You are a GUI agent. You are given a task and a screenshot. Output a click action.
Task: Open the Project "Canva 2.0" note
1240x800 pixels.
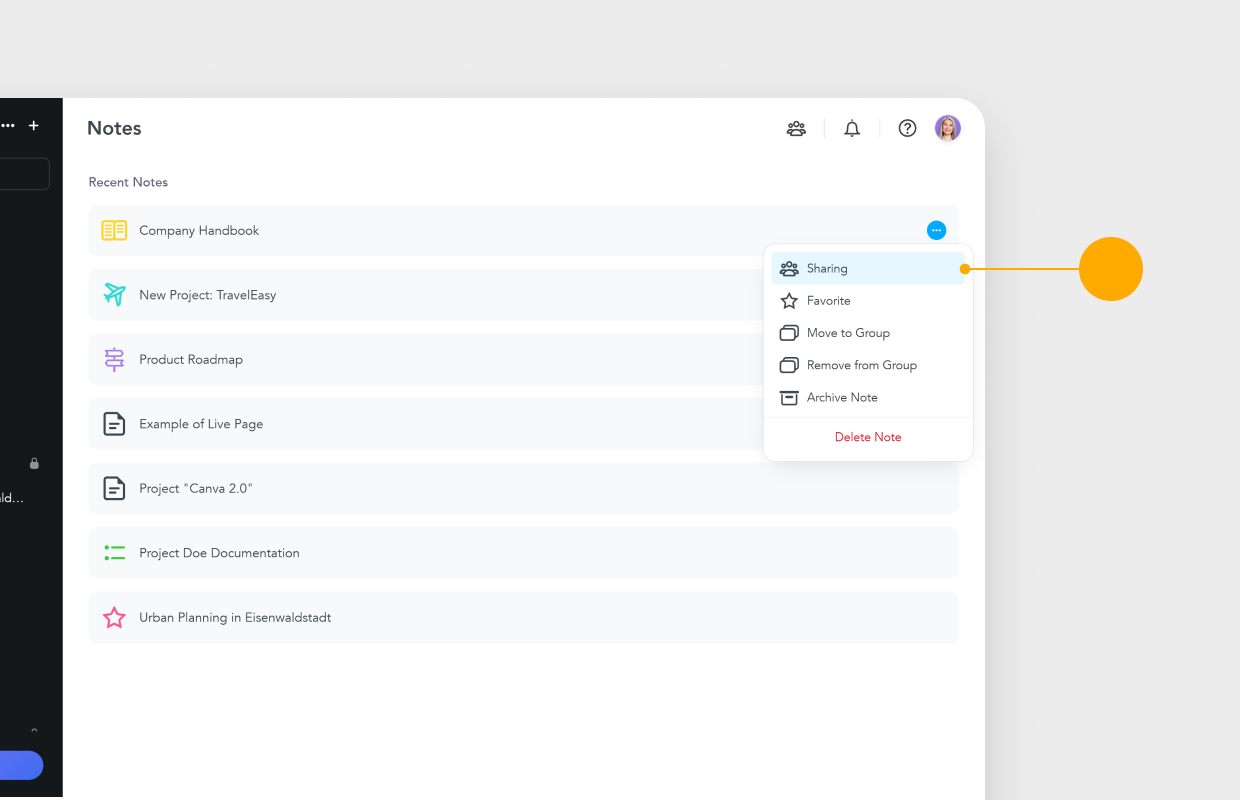pyautogui.click(x=523, y=489)
